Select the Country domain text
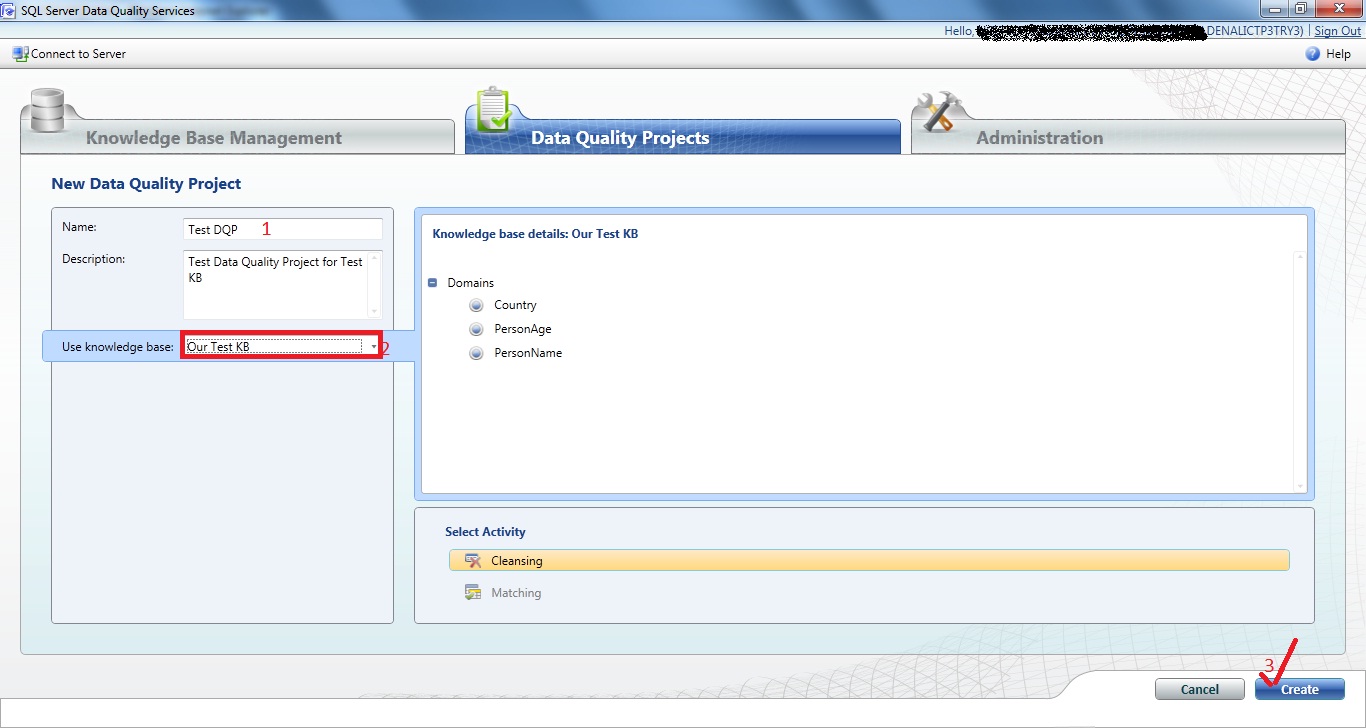This screenshot has height=728, width=1366. click(x=515, y=305)
